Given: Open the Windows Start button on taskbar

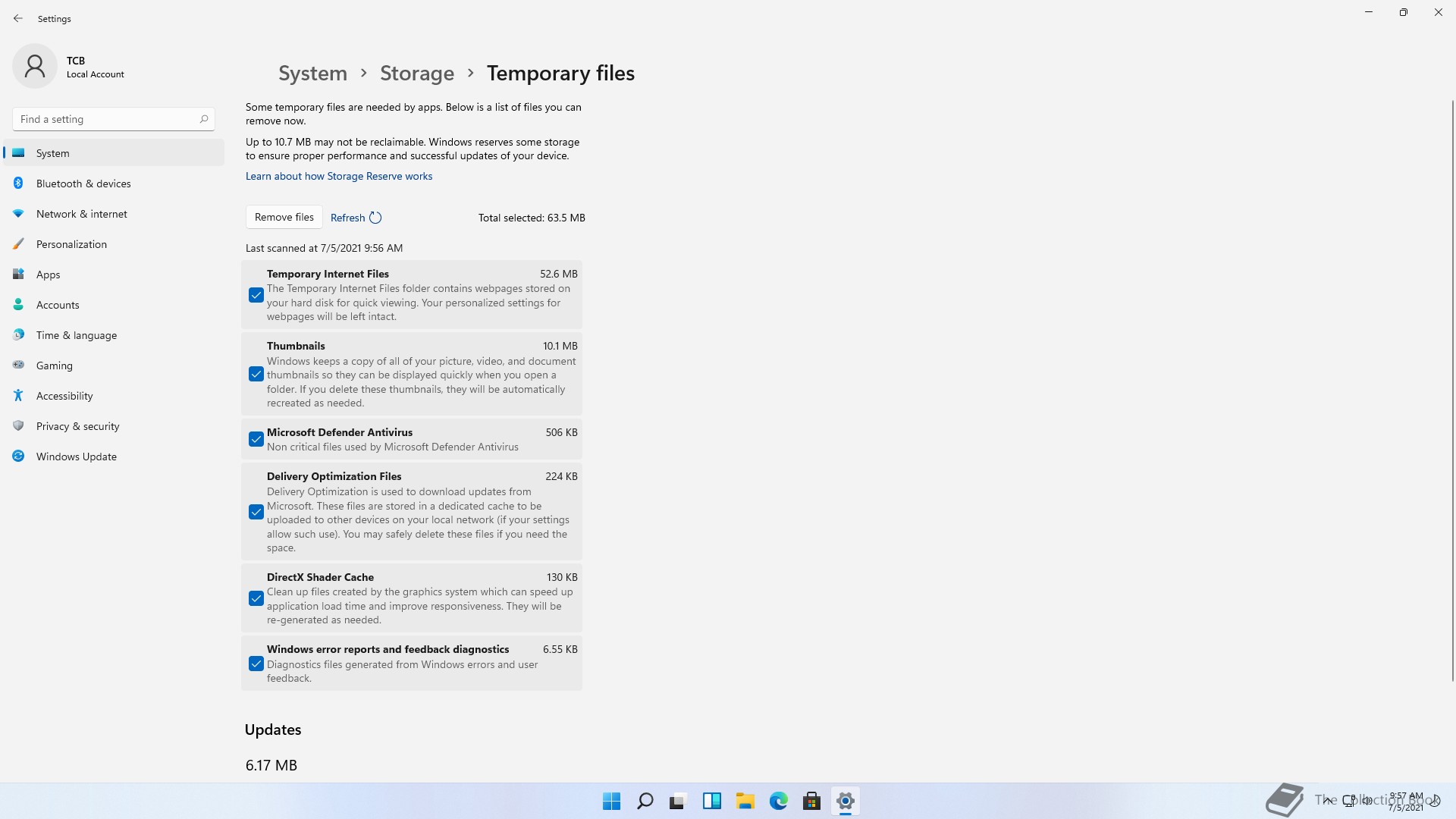Looking at the screenshot, I should coord(611,801).
